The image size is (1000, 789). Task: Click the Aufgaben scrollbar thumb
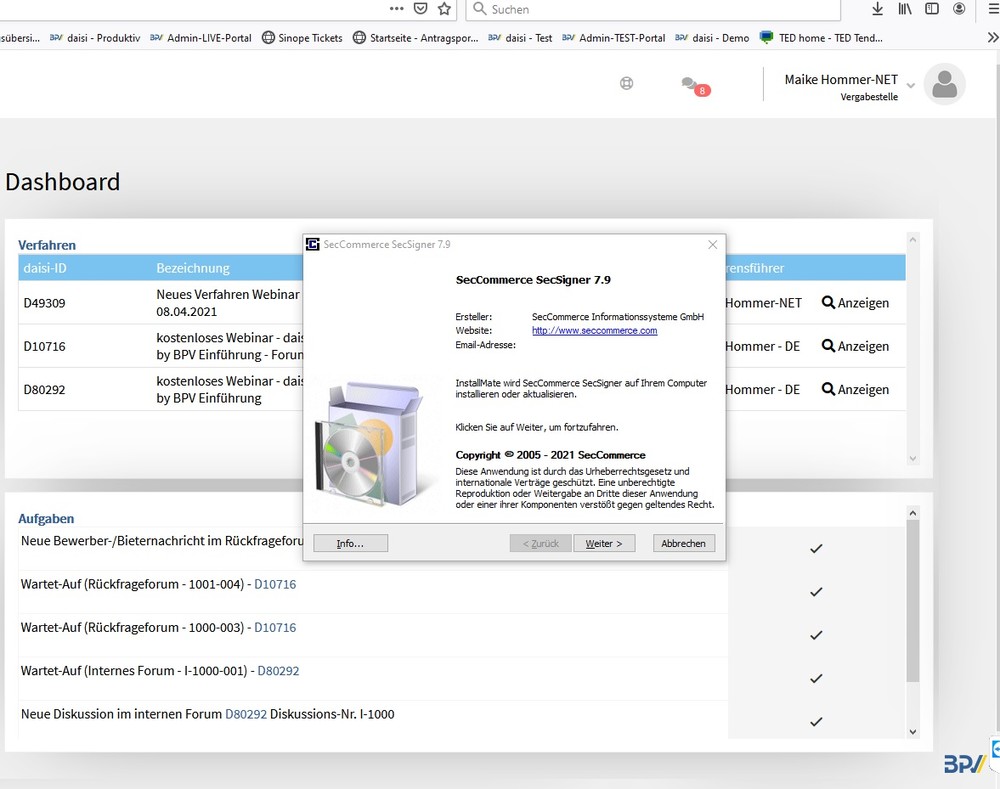(x=913, y=601)
